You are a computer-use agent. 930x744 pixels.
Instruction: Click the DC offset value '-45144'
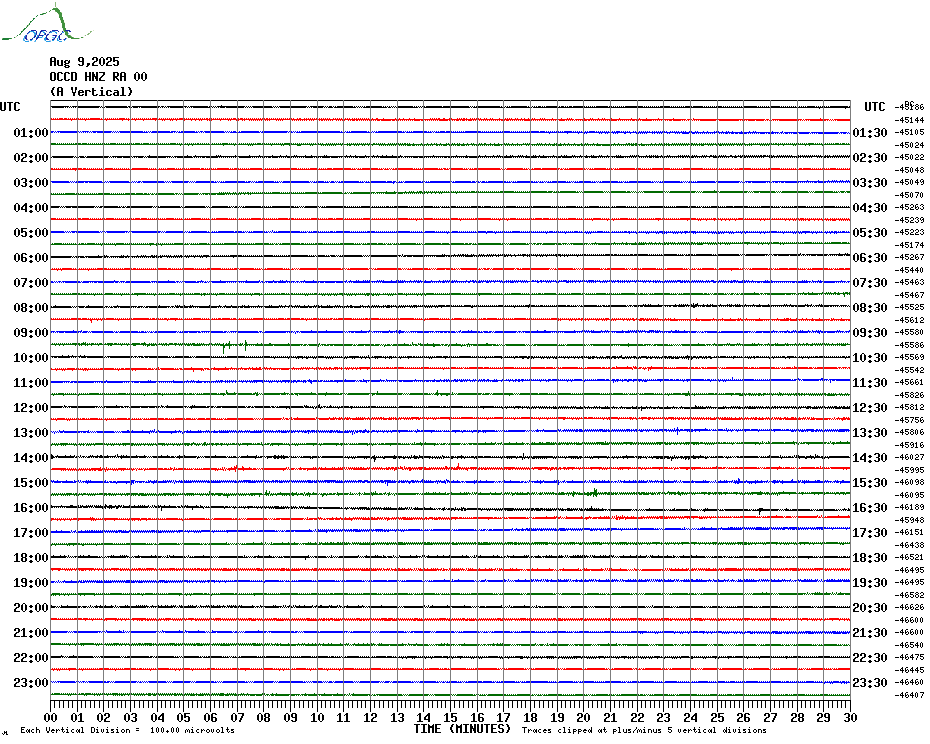click(910, 120)
